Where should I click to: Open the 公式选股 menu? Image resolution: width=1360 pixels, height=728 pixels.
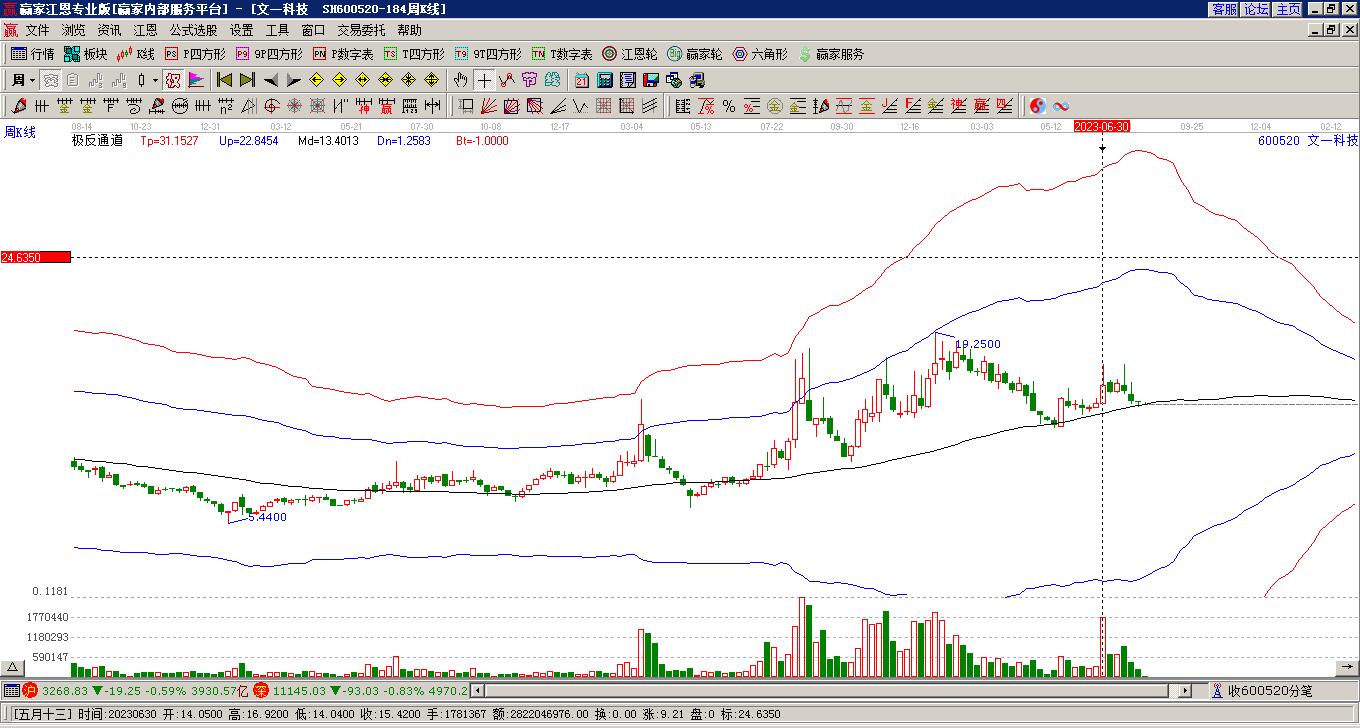tap(193, 31)
